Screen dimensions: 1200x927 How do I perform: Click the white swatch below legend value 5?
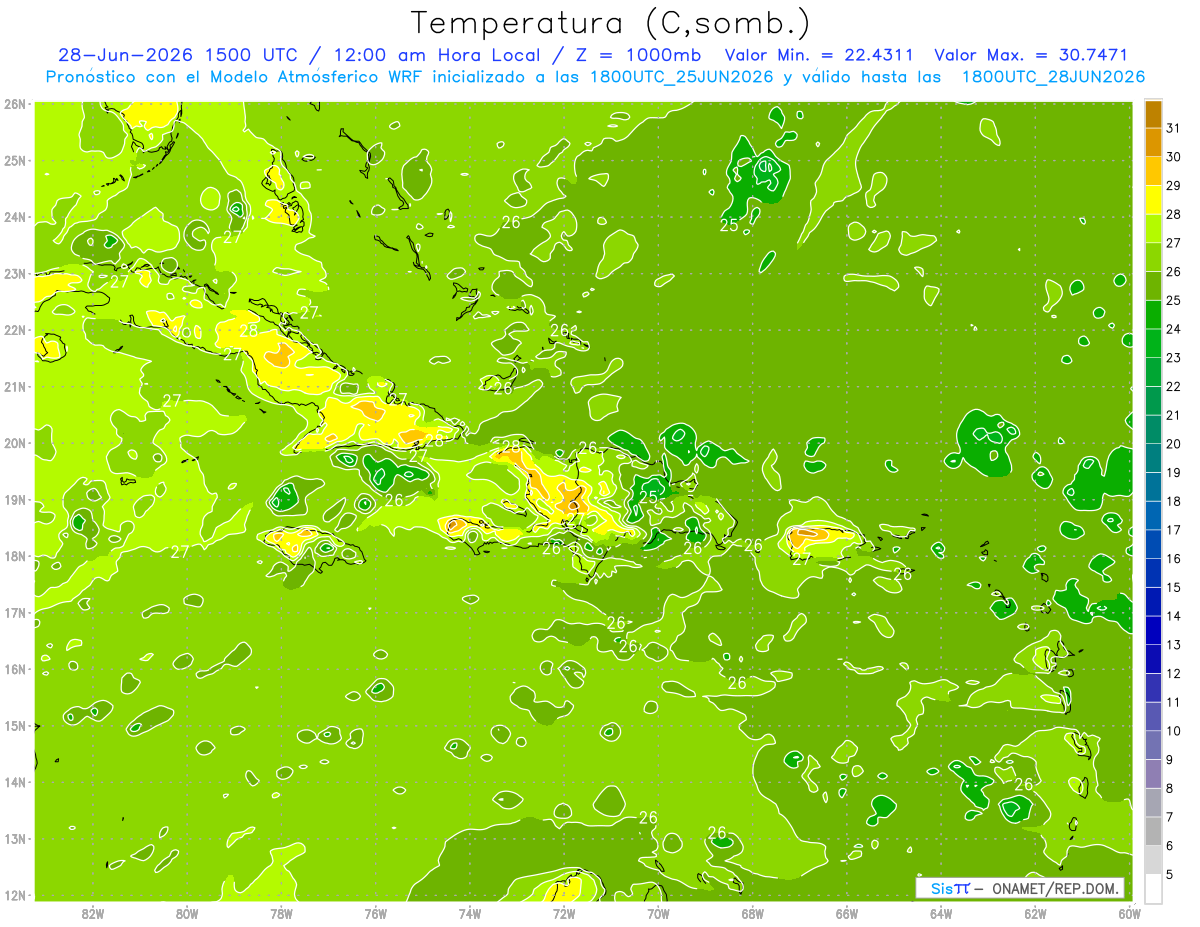pos(1153,888)
